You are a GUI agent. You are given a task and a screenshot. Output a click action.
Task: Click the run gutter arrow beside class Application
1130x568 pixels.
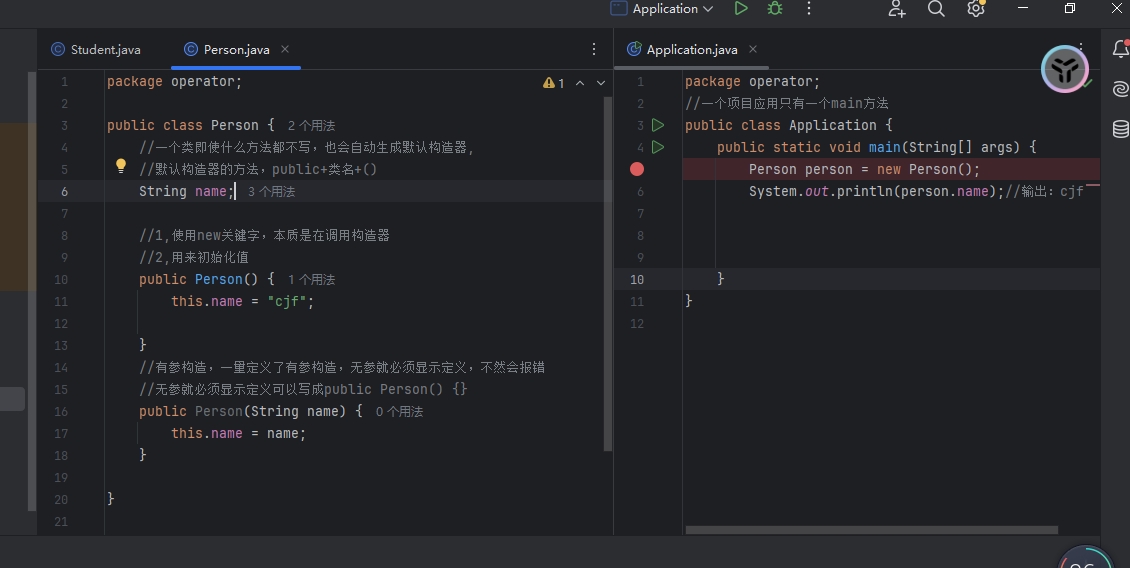click(657, 125)
